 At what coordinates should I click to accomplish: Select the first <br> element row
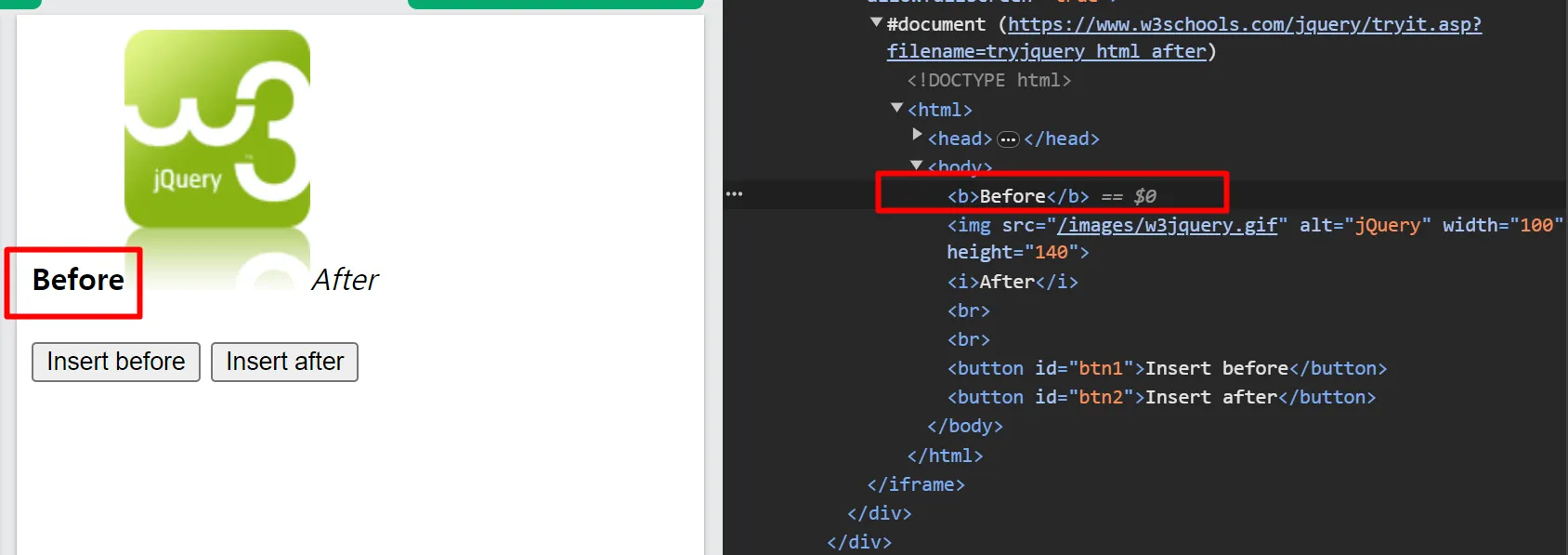[969, 311]
